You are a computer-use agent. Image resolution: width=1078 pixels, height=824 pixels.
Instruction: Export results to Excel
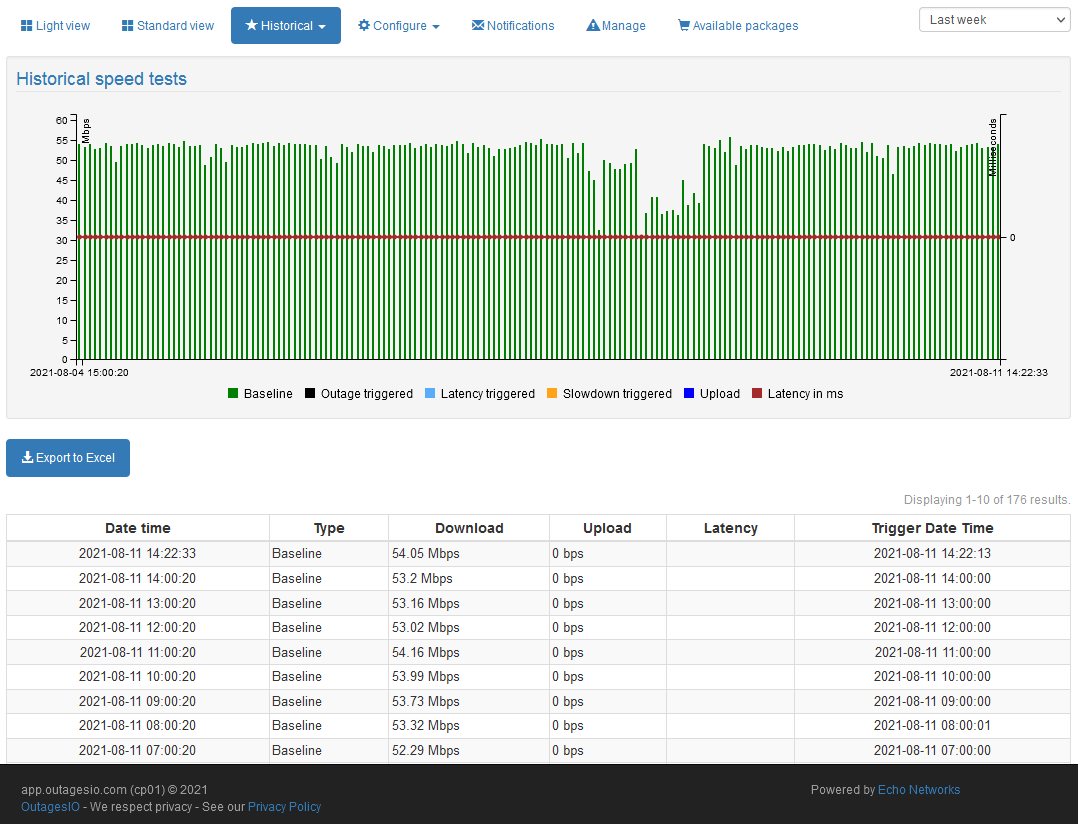(68, 458)
